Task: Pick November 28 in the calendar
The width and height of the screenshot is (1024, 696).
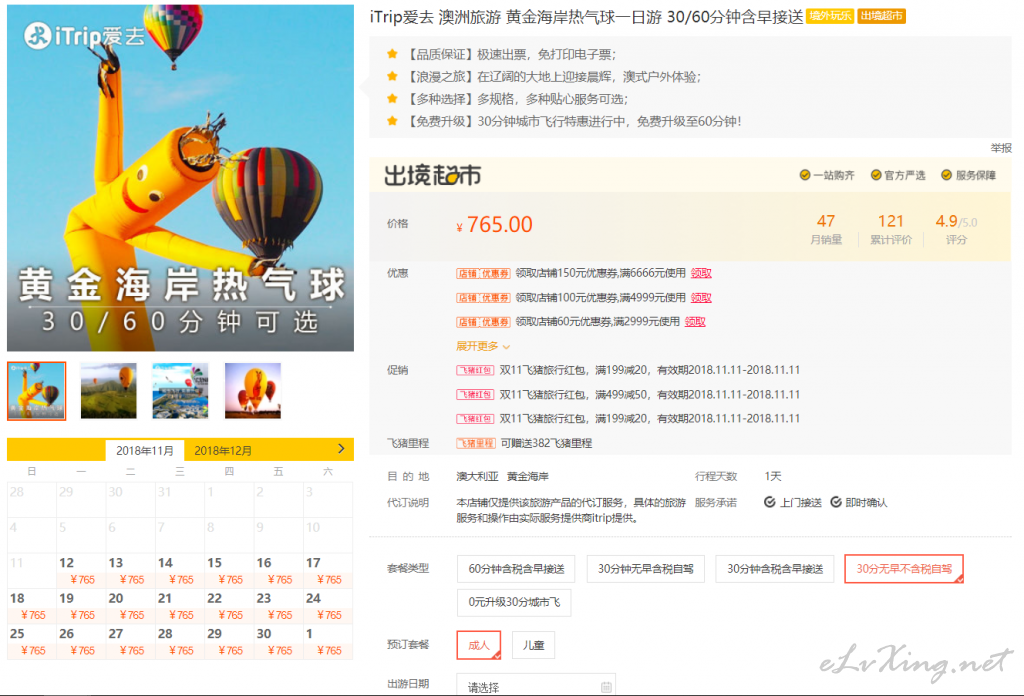Action: click(x=180, y=641)
